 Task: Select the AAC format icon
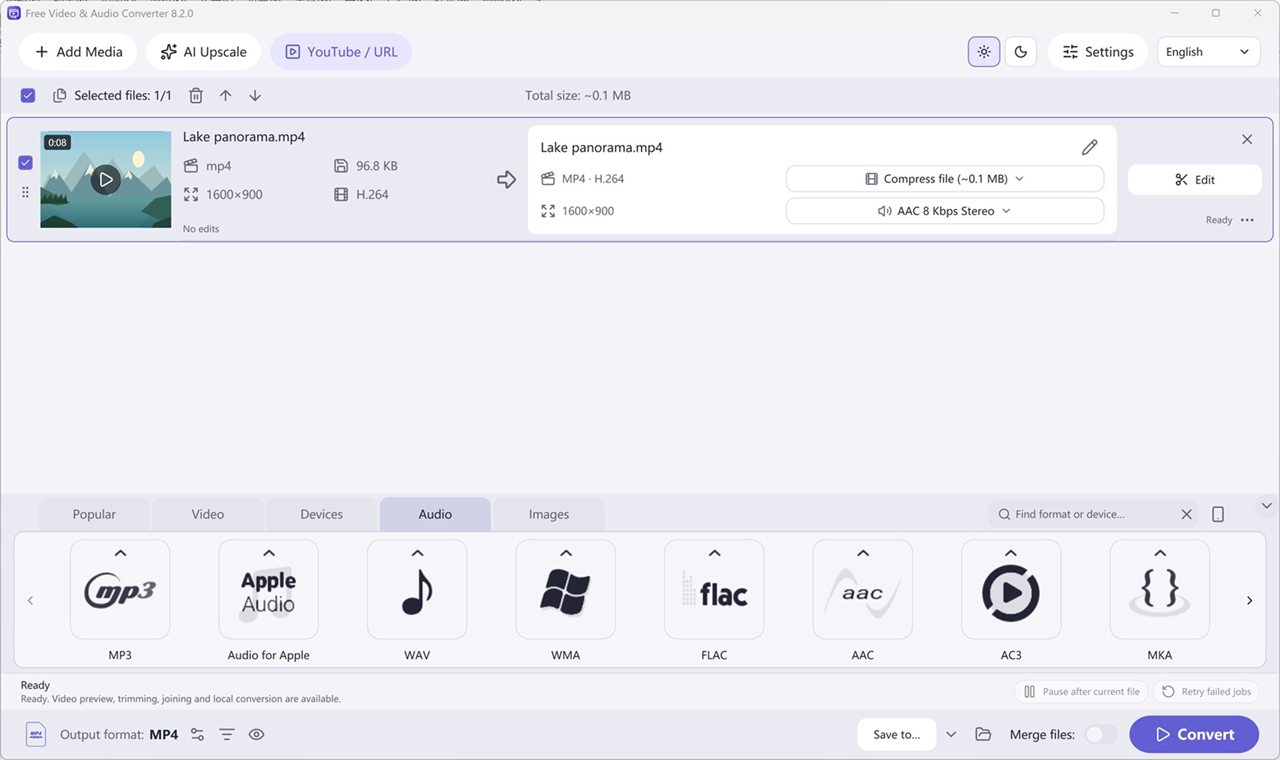point(863,589)
